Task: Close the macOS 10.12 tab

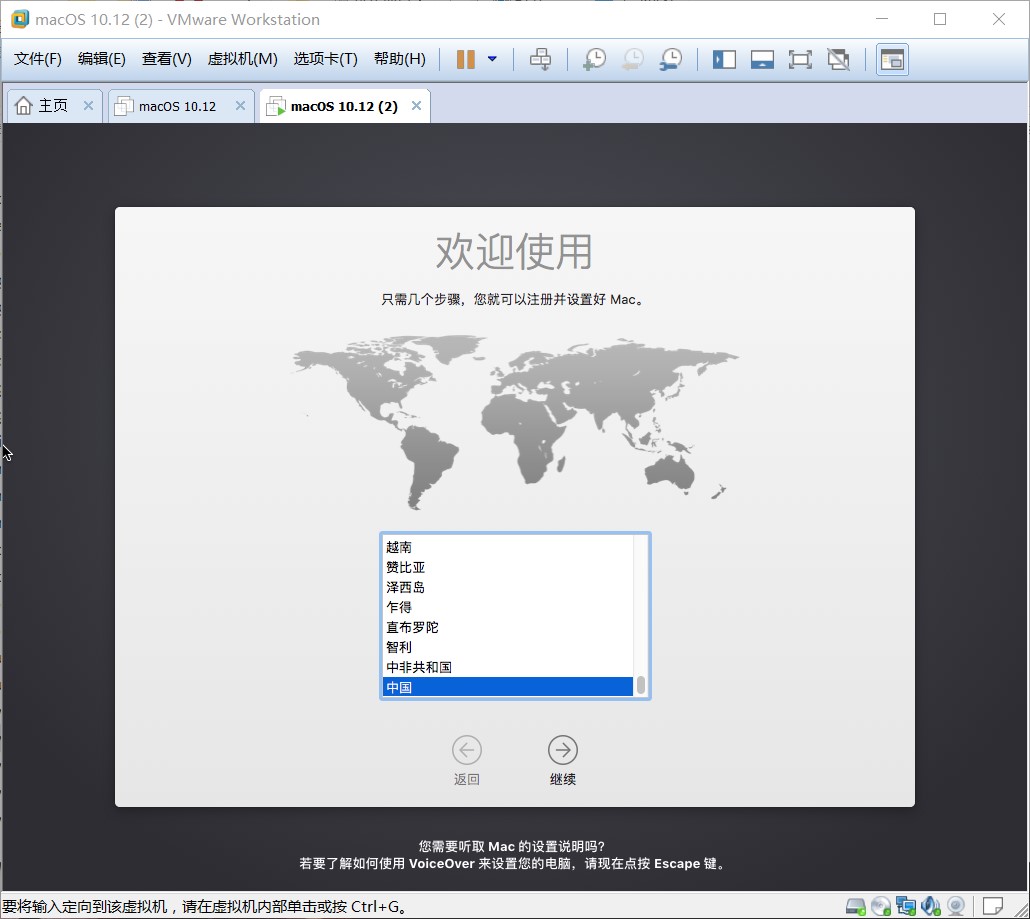Action: click(x=240, y=106)
